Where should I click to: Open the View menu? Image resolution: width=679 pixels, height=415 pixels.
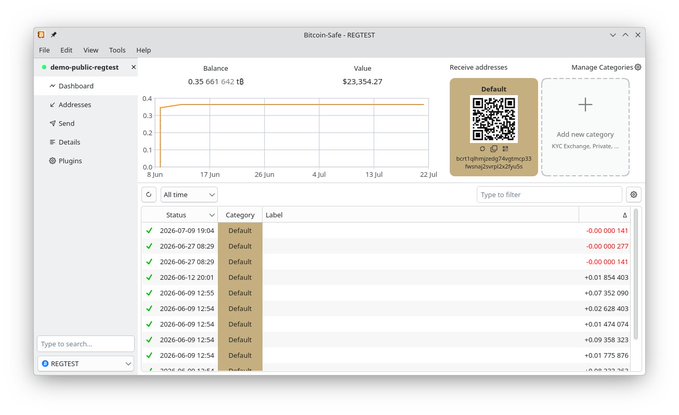click(91, 50)
